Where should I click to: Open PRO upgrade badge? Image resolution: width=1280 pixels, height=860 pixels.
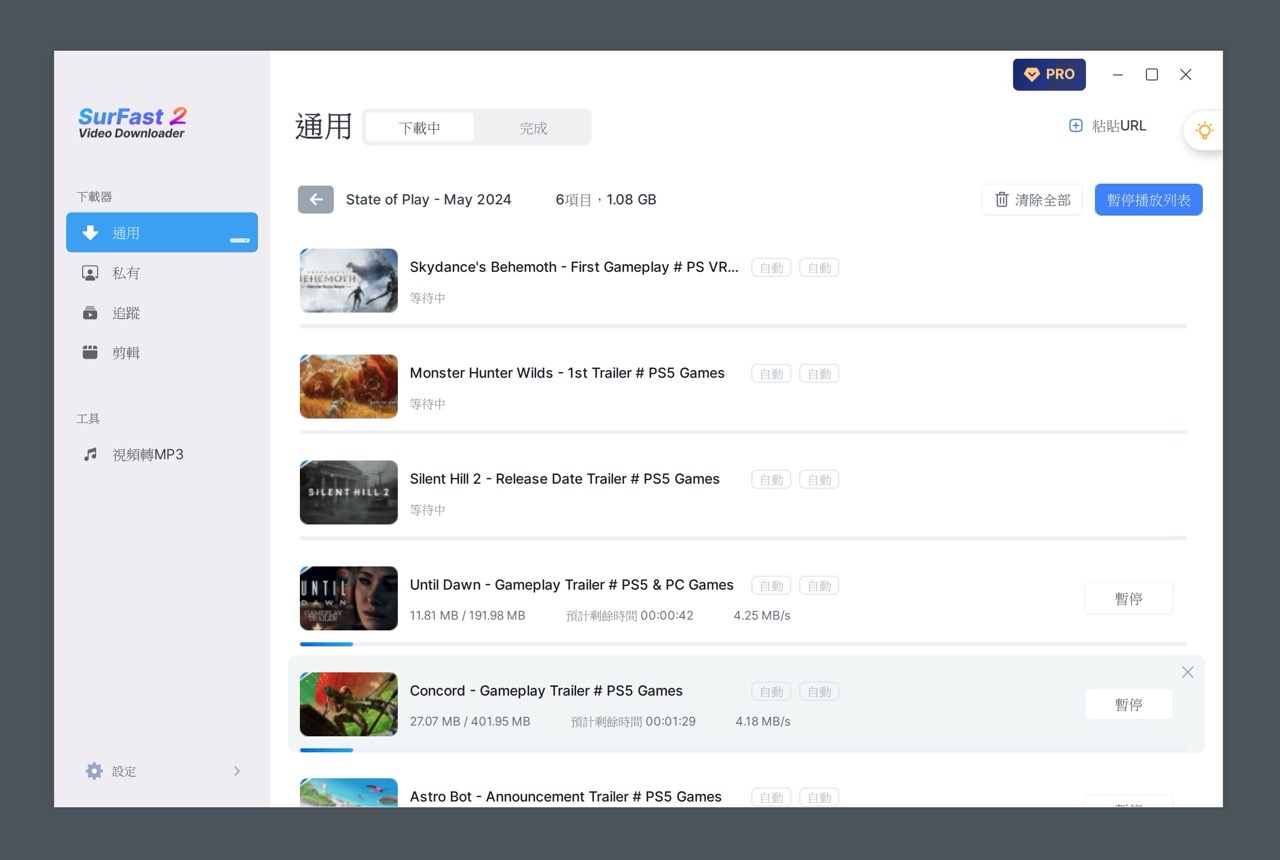coord(1049,74)
